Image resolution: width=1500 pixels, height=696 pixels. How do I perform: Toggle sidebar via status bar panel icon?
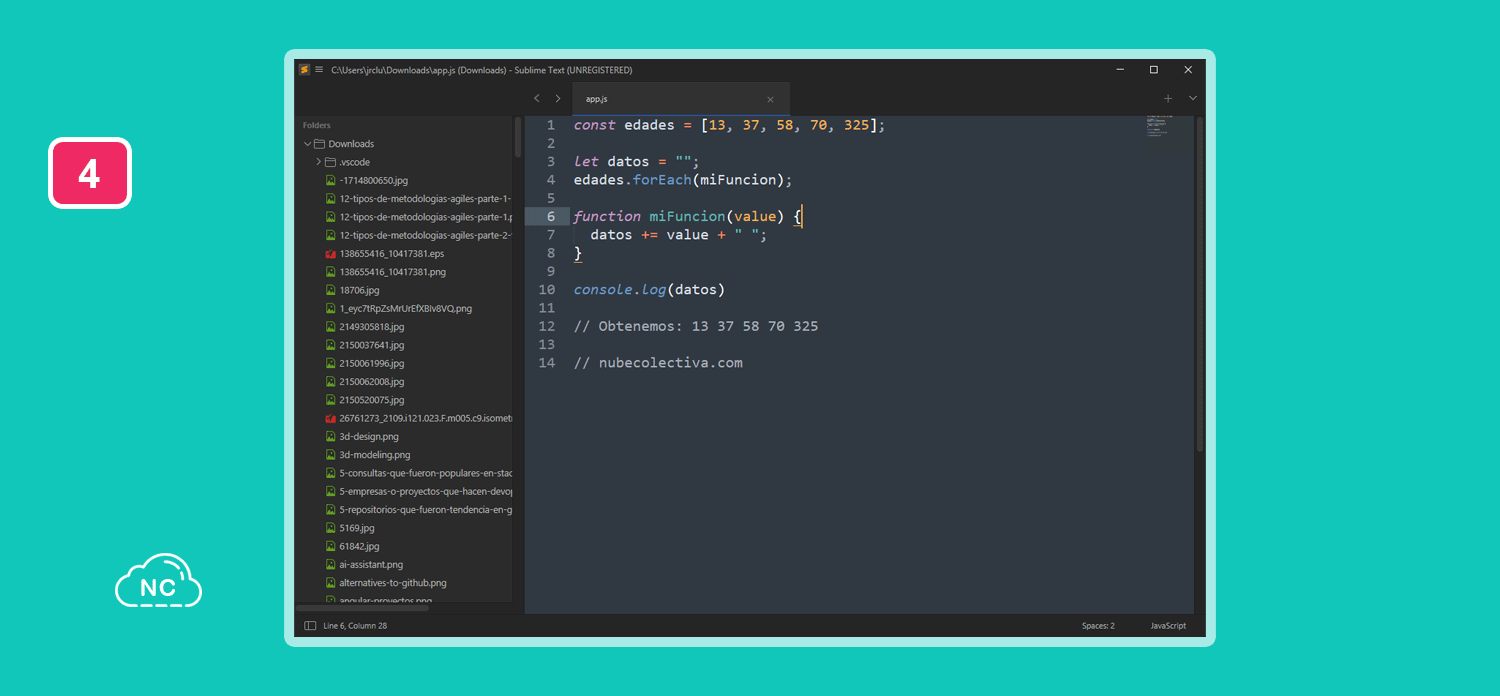pos(310,626)
